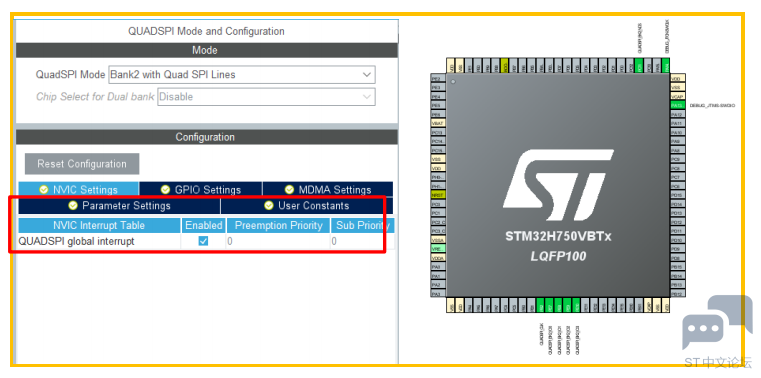Switch to the GPIO Settings tab
The height and width of the screenshot is (378, 761).
click(200, 190)
